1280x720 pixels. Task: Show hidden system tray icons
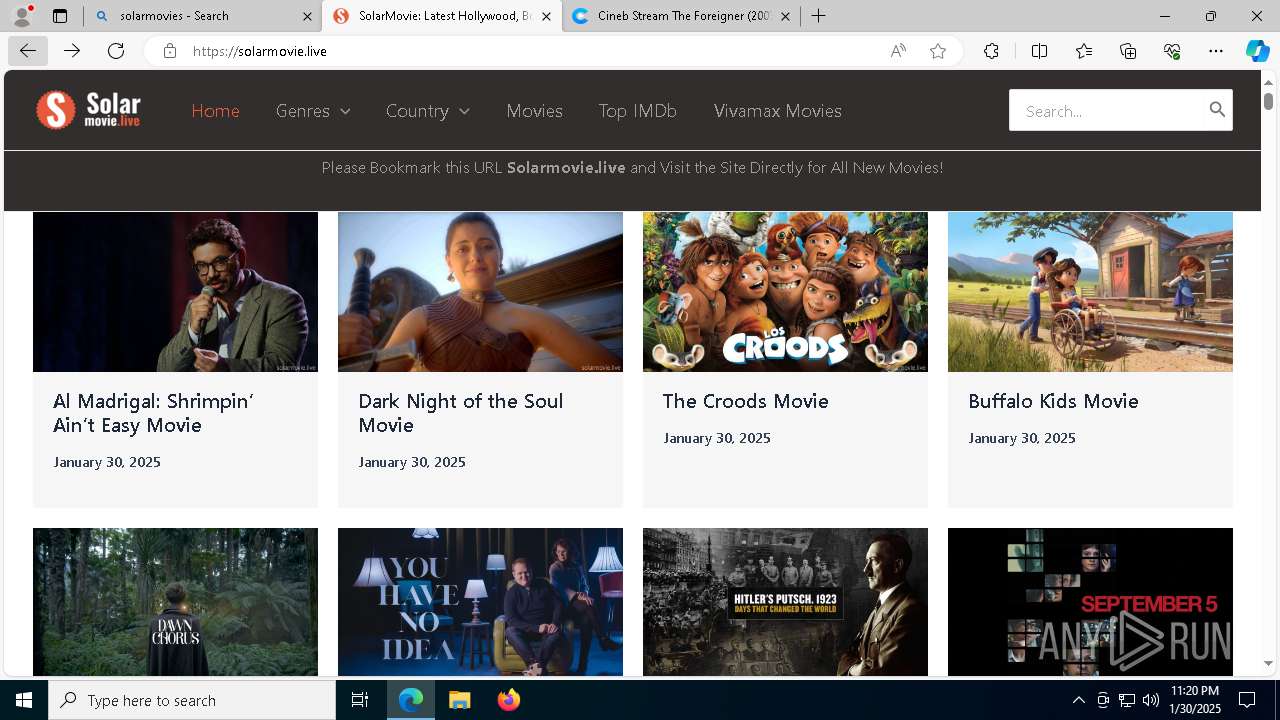point(1078,700)
